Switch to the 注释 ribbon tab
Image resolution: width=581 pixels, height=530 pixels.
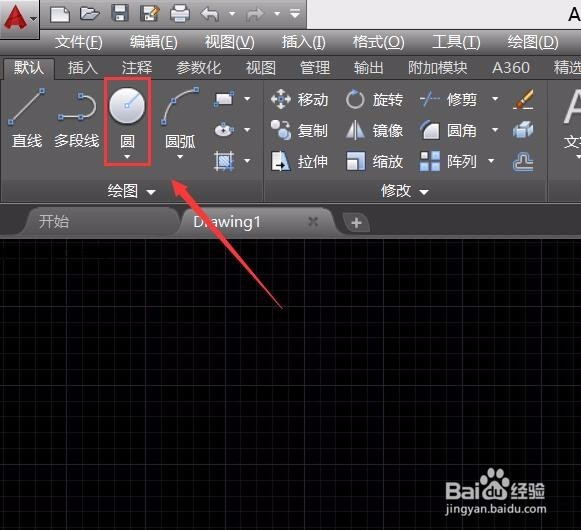(137, 68)
